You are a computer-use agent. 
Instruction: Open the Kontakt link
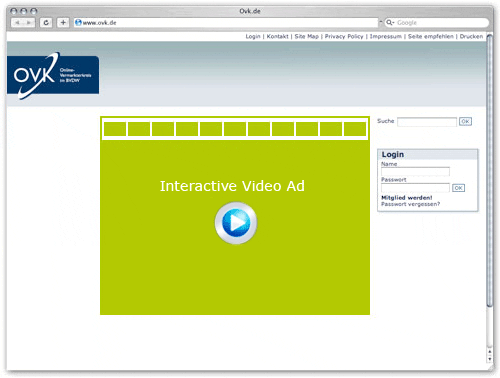277,36
